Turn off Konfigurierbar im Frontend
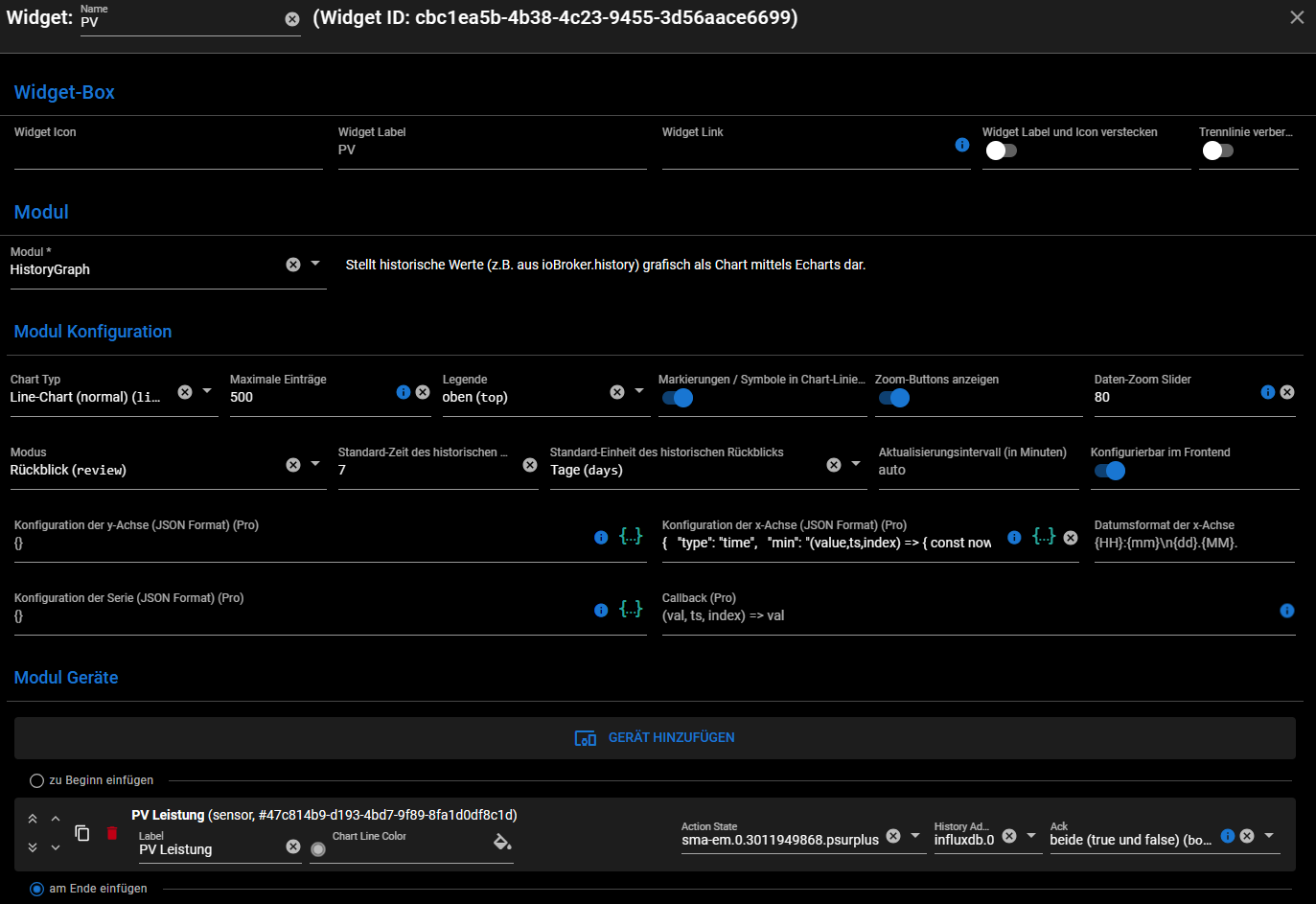 tap(1110, 471)
